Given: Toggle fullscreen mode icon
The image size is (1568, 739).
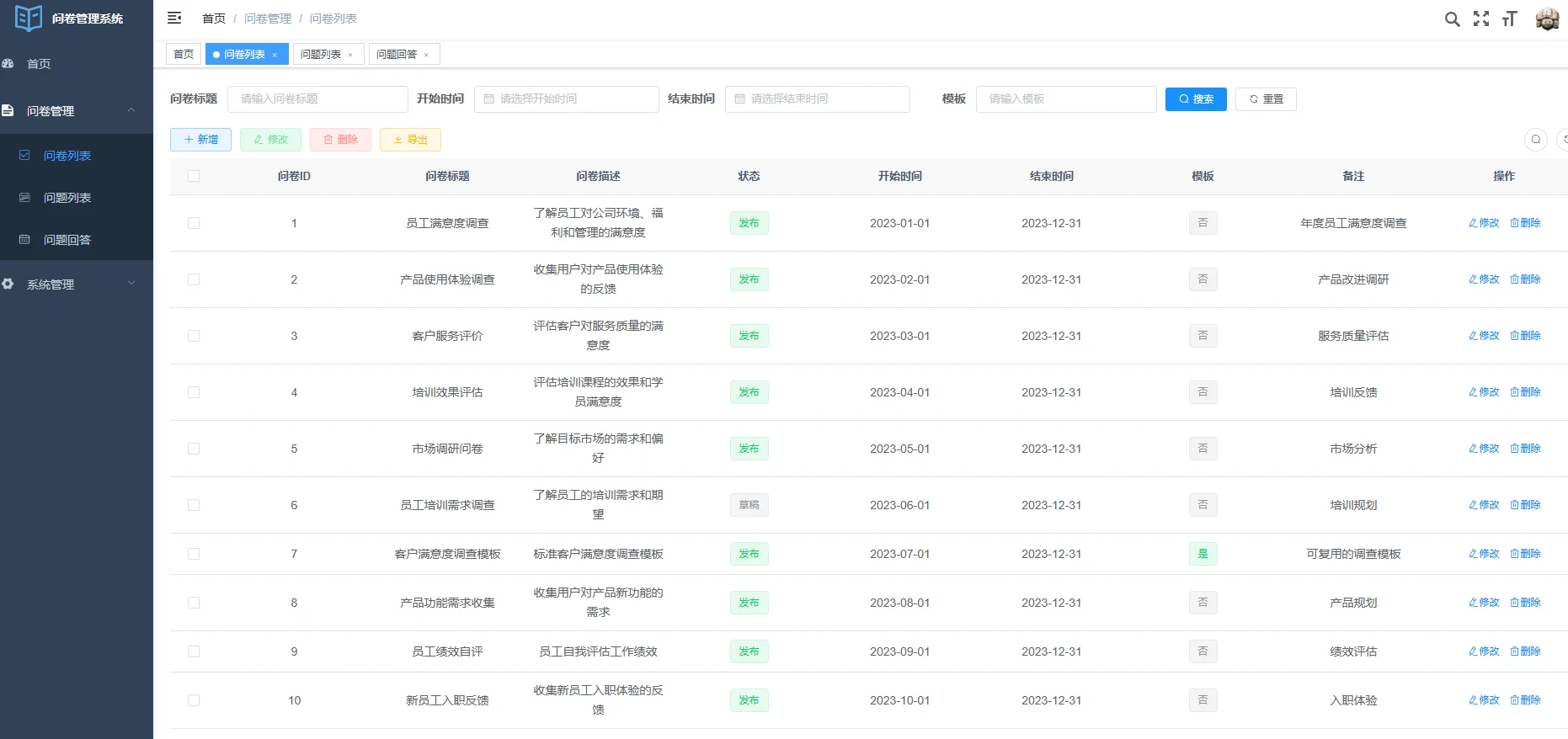Looking at the screenshot, I should [1481, 19].
